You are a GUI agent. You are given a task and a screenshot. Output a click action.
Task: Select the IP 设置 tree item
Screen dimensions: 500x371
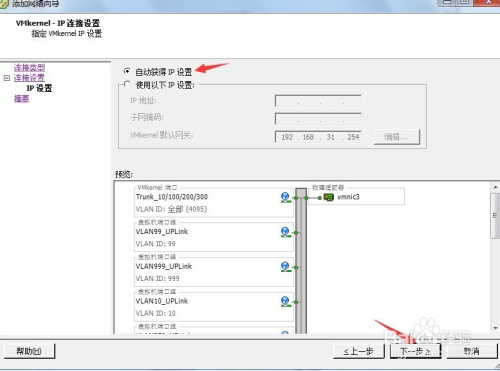(x=39, y=88)
